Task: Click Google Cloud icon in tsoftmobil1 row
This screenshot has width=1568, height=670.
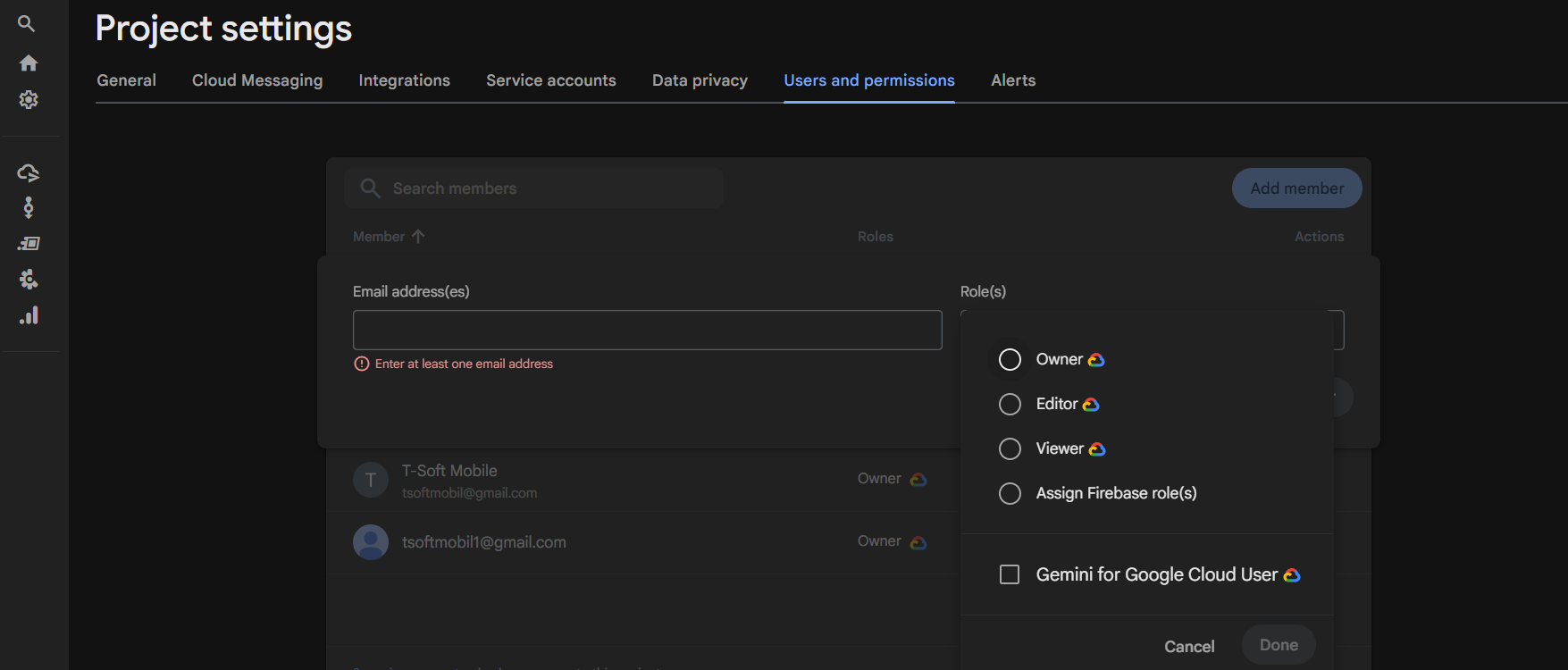Action: (918, 542)
